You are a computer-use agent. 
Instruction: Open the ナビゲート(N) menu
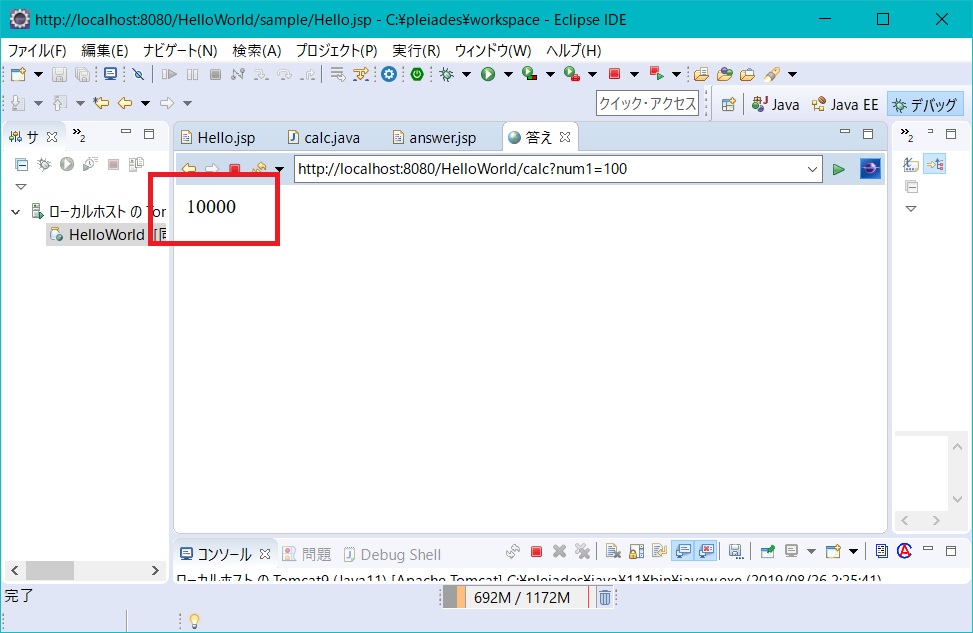pos(180,50)
